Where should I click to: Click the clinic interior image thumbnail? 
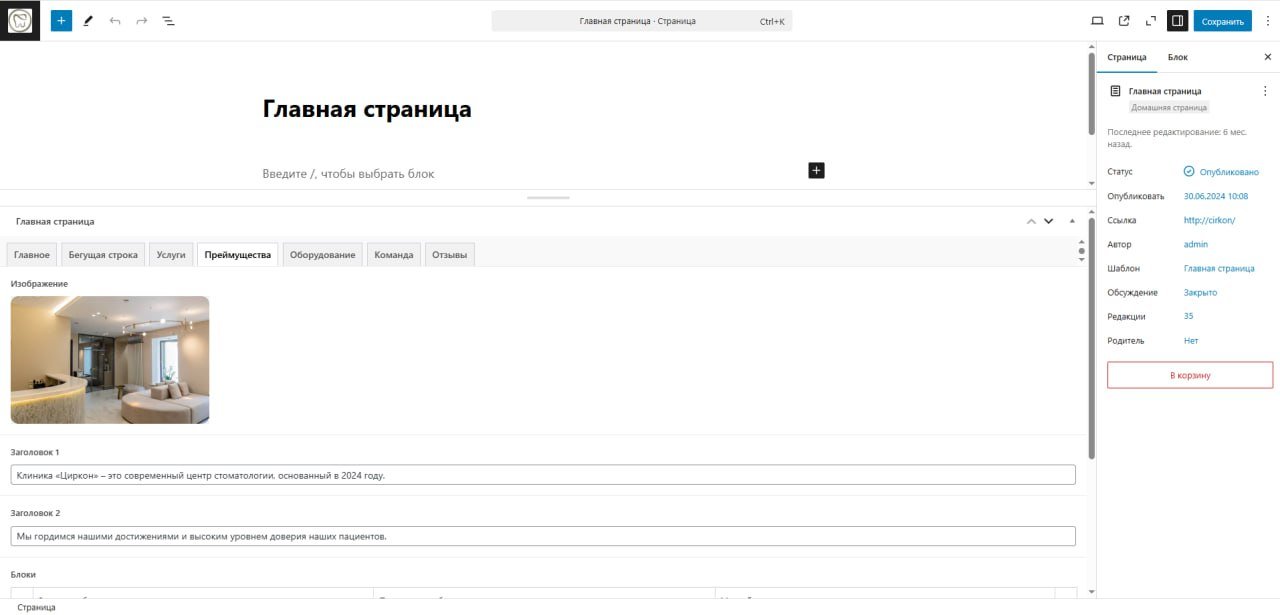coord(110,360)
